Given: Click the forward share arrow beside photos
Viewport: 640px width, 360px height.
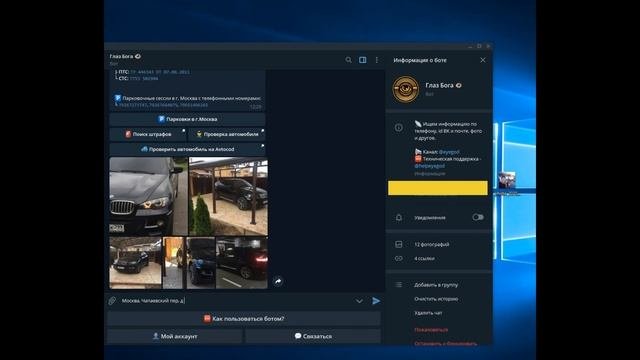Looking at the screenshot, I should pyautogui.click(x=278, y=281).
